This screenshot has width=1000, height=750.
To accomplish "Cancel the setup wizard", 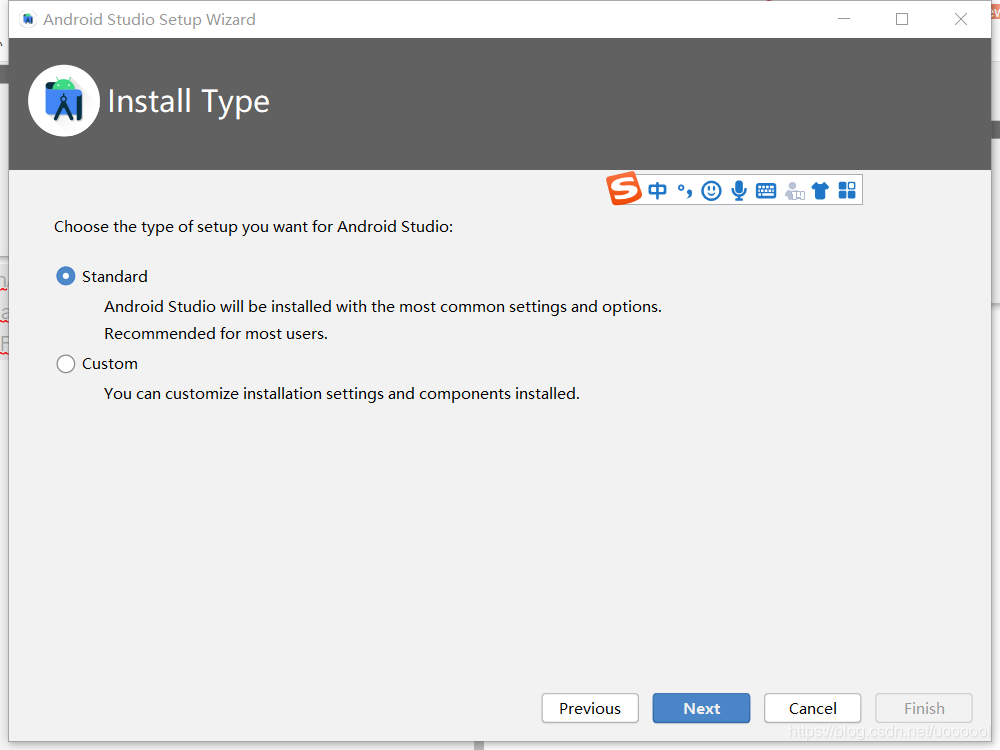I will (x=812, y=708).
